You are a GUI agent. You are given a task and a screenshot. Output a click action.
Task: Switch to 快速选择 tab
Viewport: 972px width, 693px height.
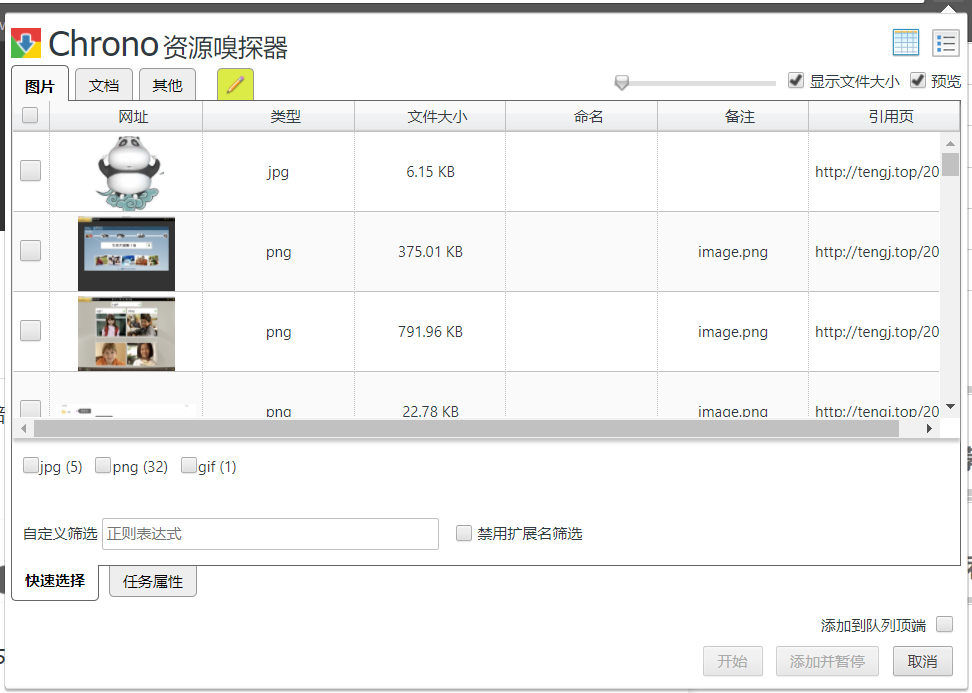click(55, 581)
